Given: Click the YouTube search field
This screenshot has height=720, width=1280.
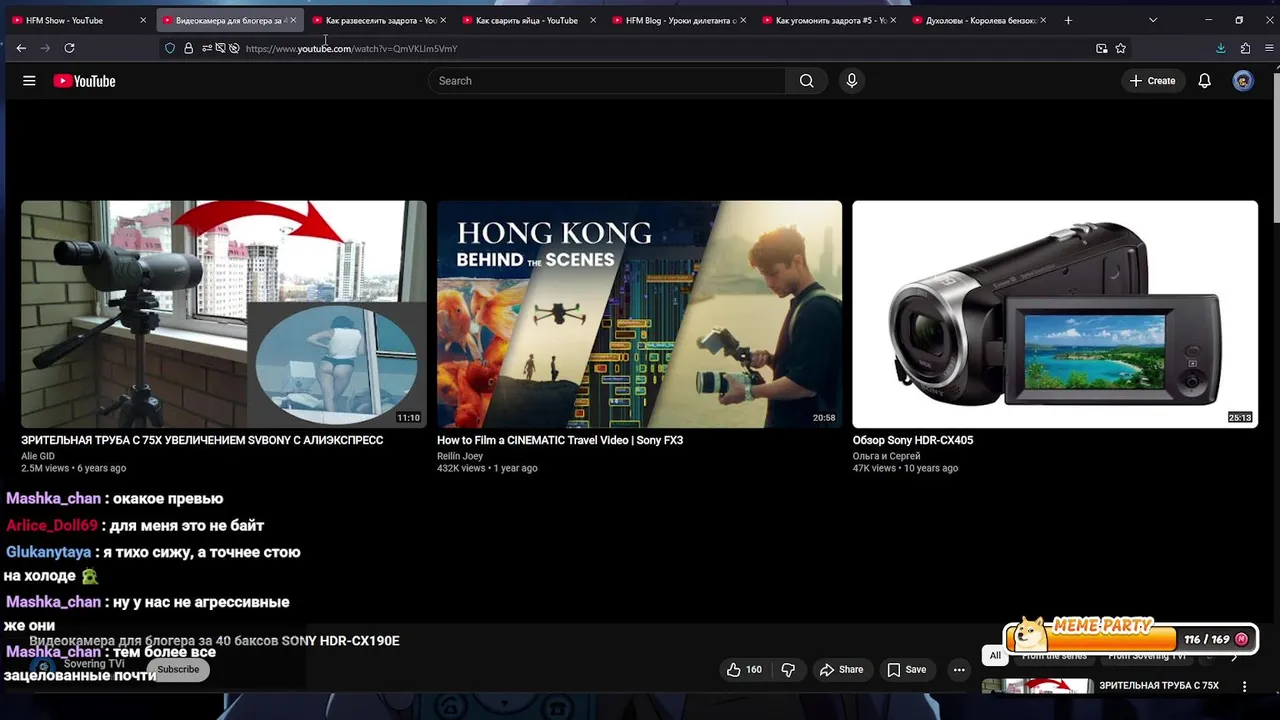Looking at the screenshot, I should click(x=607, y=81).
